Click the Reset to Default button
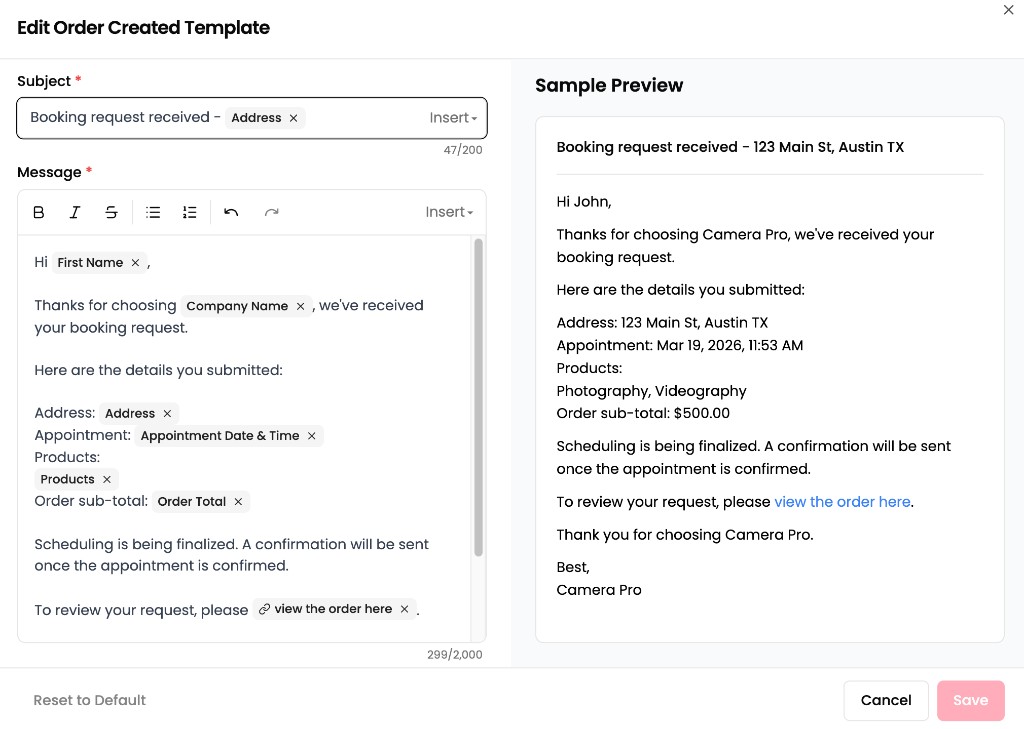The image size is (1024, 729). pyautogui.click(x=90, y=700)
